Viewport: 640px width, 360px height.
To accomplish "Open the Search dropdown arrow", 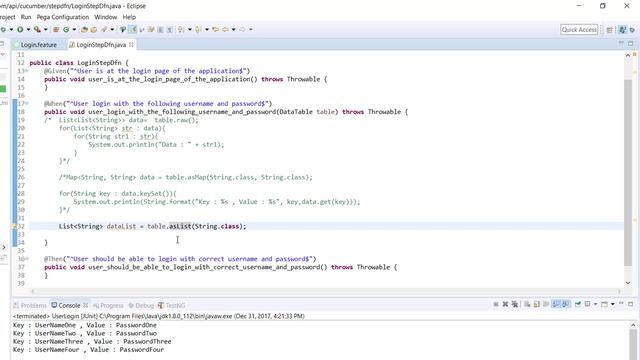I will 112,29.
